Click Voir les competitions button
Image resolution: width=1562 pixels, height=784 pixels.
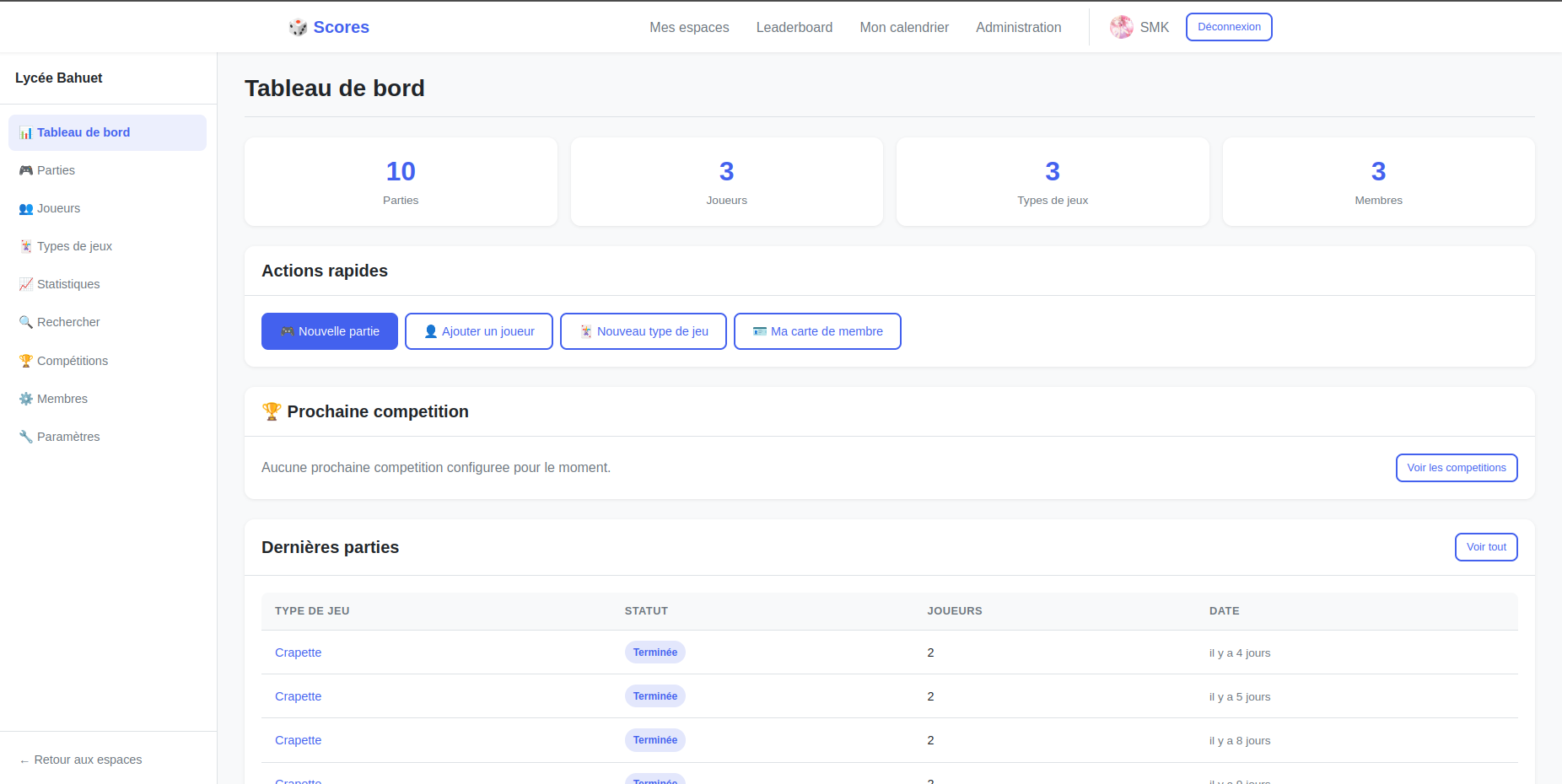pyautogui.click(x=1457, y=468)
